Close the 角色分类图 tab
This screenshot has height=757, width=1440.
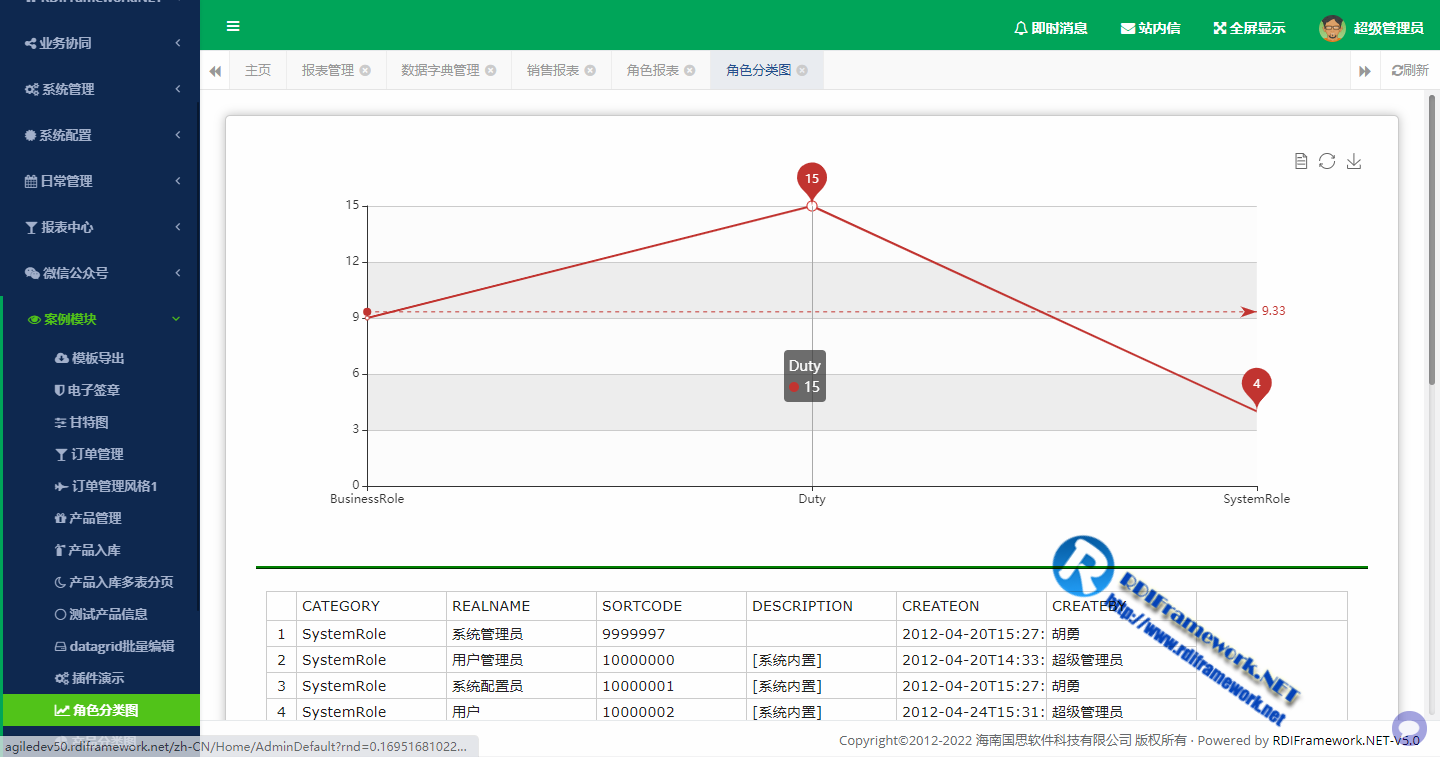[802, 70]
